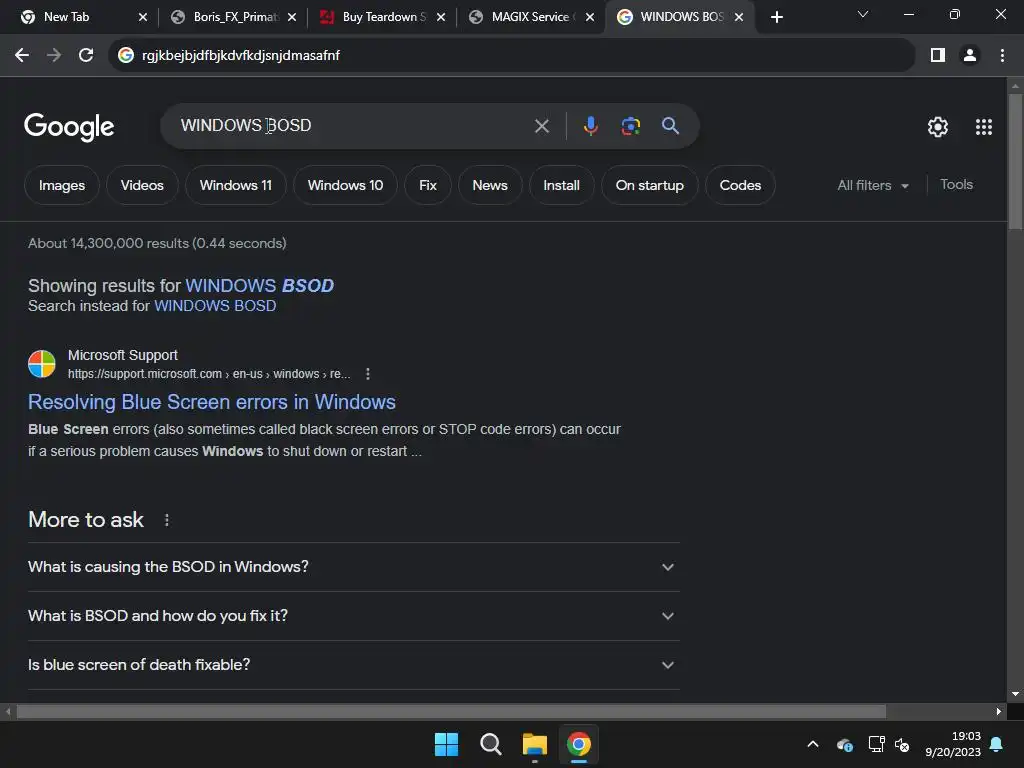The image size is (1024, 768).
Task: Click the OneDrive cloud tray icon
Action: (844, 744)
